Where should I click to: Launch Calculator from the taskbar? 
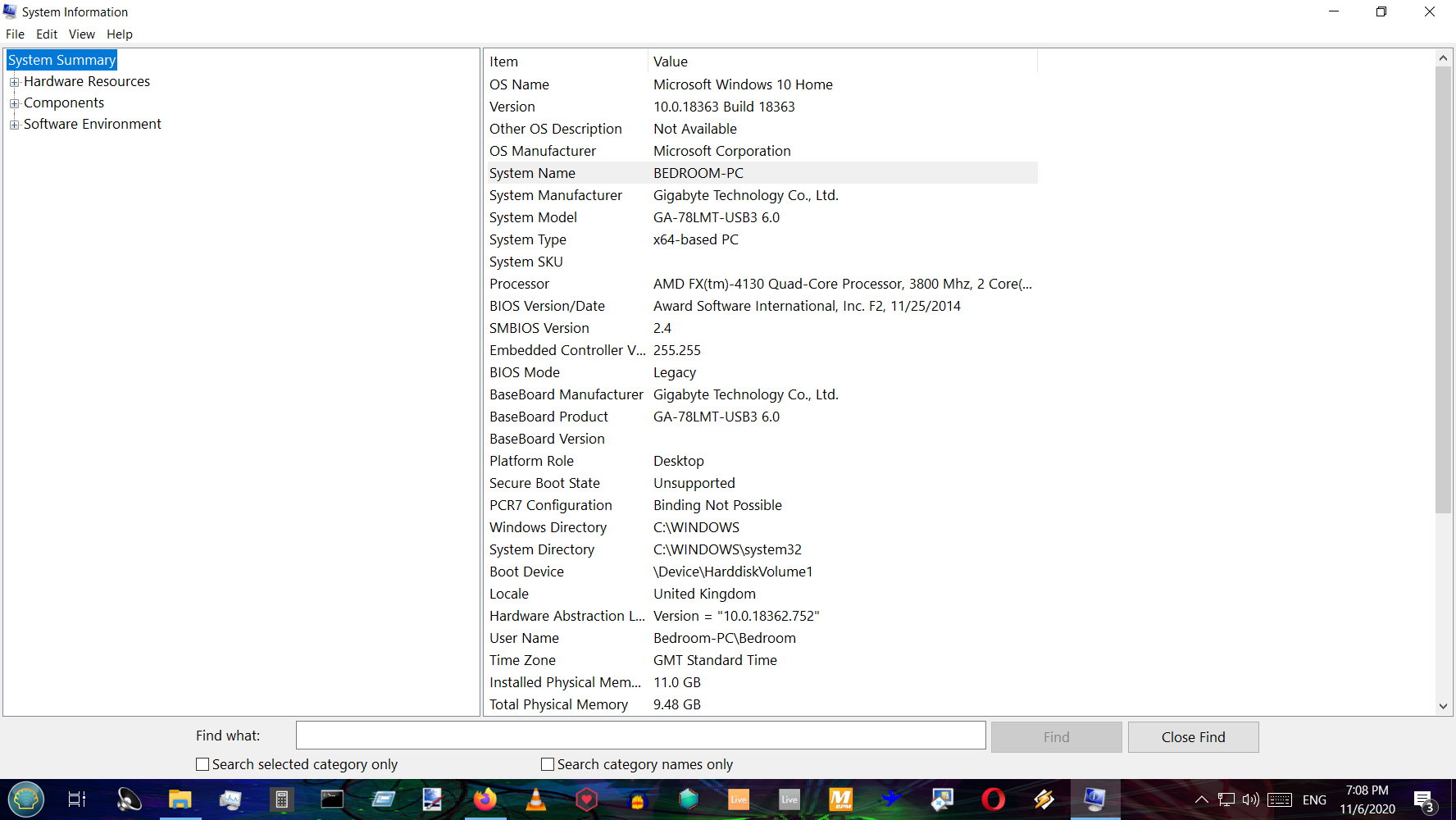281,799
